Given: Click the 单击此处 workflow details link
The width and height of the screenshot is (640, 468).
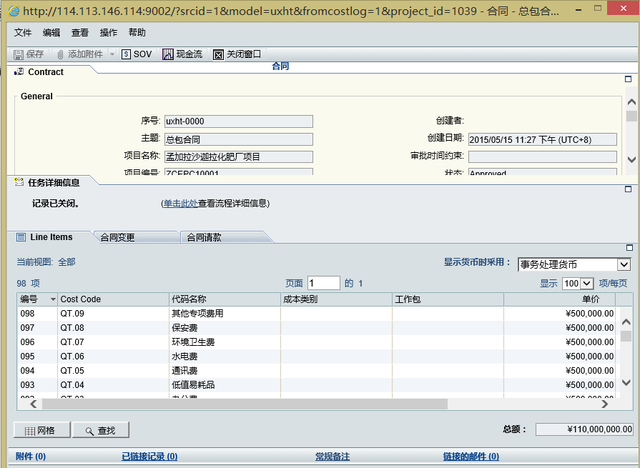Looking at the screenshot, I should pyautogui.click(x=180, y=203).
